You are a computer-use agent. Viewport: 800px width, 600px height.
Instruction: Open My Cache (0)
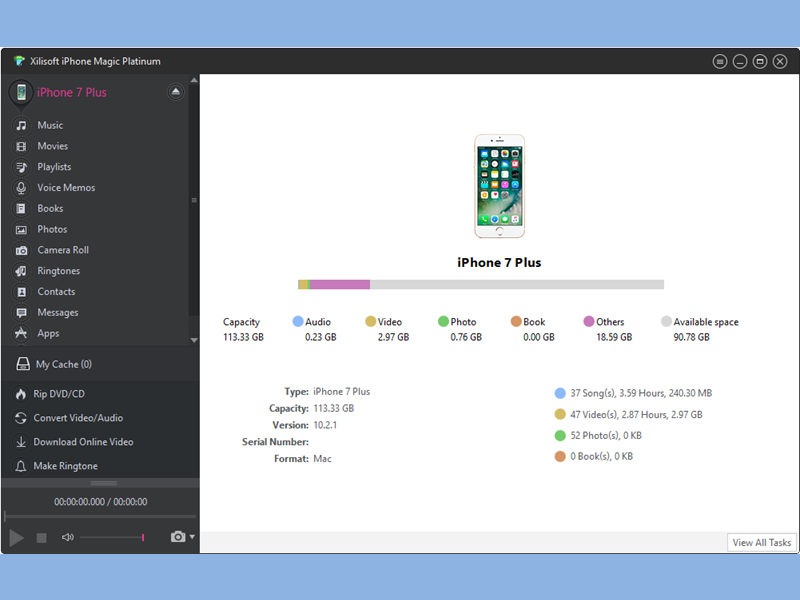64,364
